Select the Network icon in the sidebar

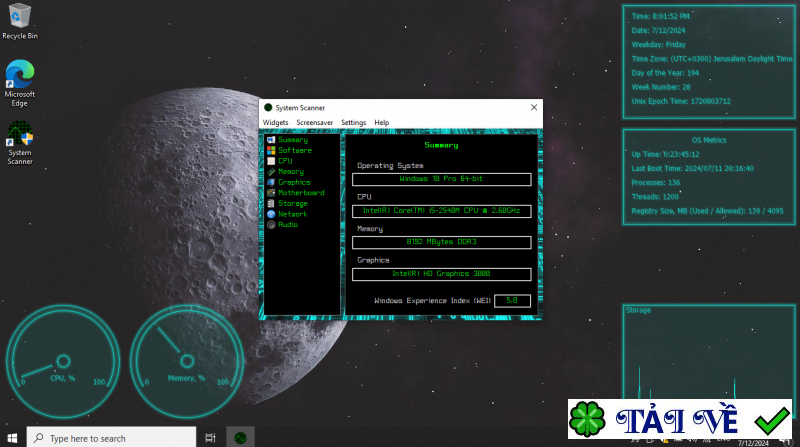click(x=271, y=214)
